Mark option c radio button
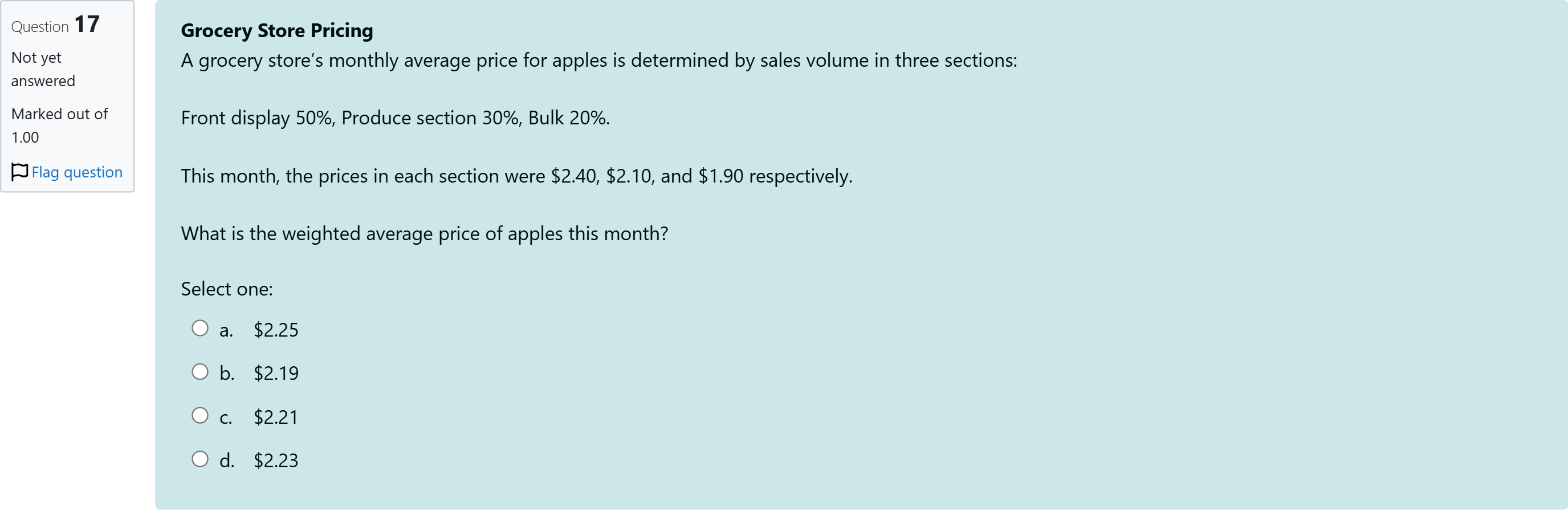This screenshot has width=1568, height=530. 199,415
